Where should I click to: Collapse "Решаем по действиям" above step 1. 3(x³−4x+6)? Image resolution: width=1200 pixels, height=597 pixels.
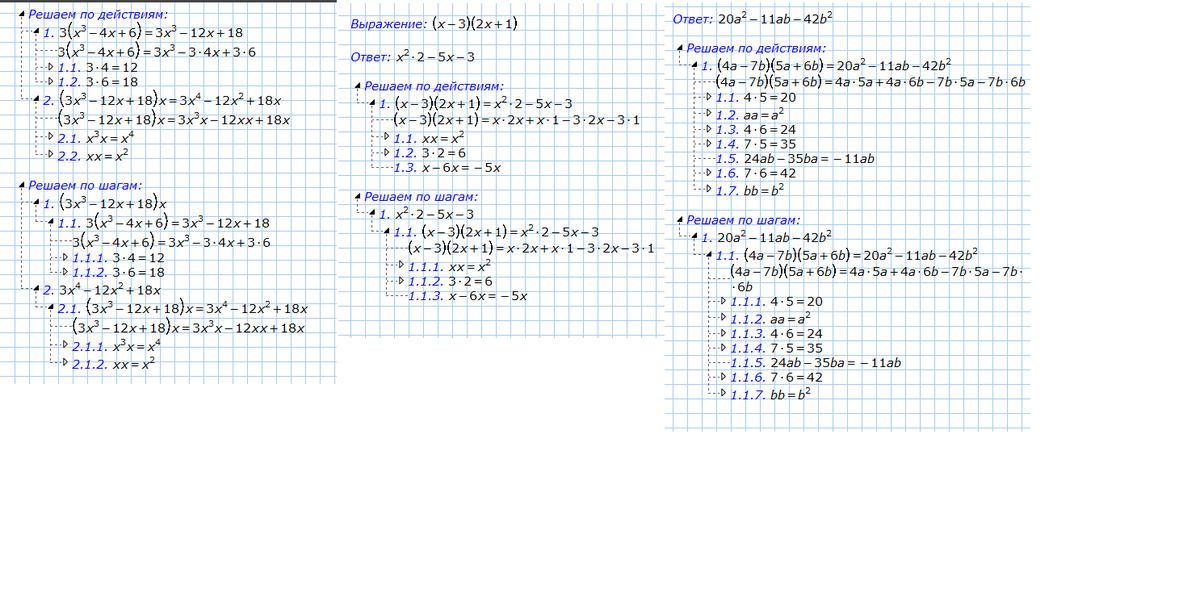(22, 15)
